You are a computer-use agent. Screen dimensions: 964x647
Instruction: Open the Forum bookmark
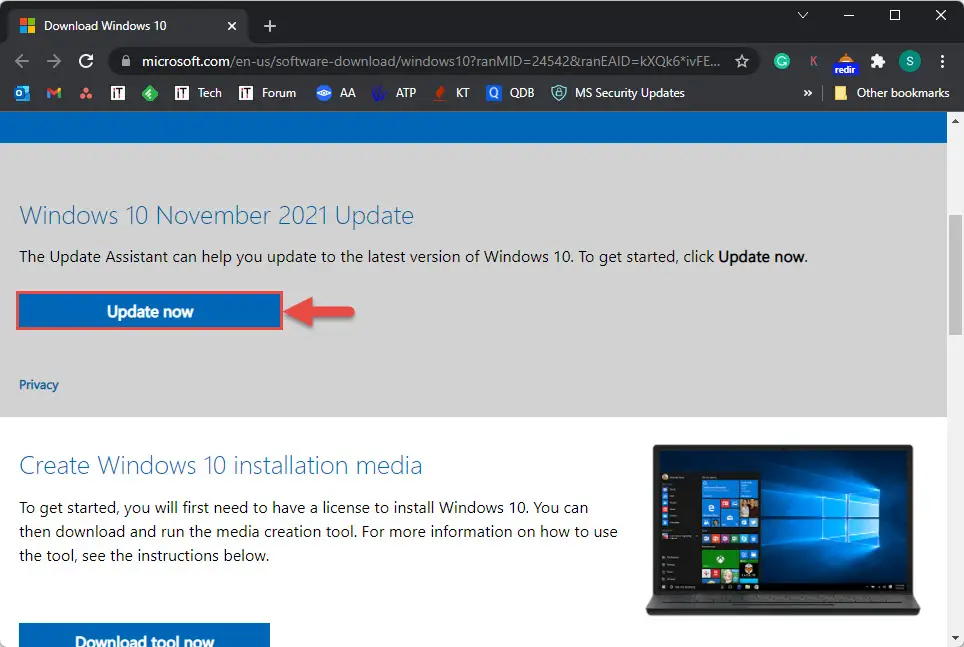pos(267,93)
